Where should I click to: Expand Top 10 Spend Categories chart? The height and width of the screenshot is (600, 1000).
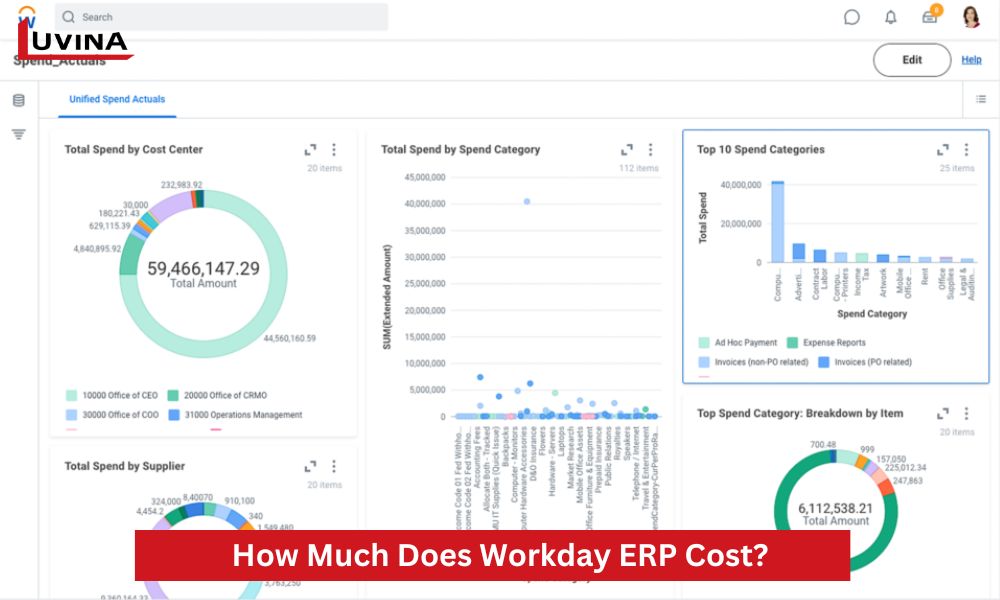point(943,150)
